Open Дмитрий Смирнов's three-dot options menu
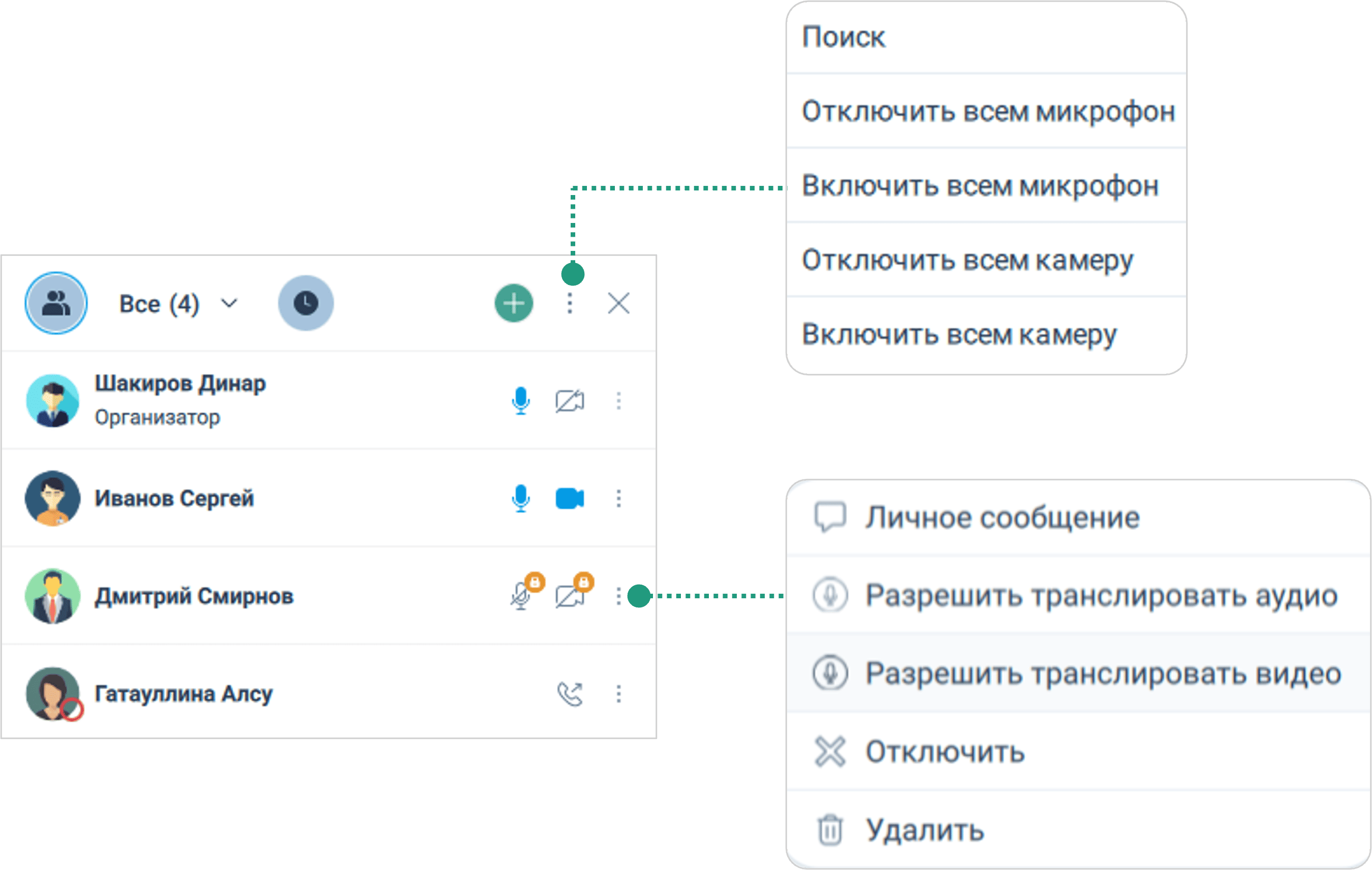This screenshot has width=1372, height=870. pyautogui.click(x=618, y=596)
